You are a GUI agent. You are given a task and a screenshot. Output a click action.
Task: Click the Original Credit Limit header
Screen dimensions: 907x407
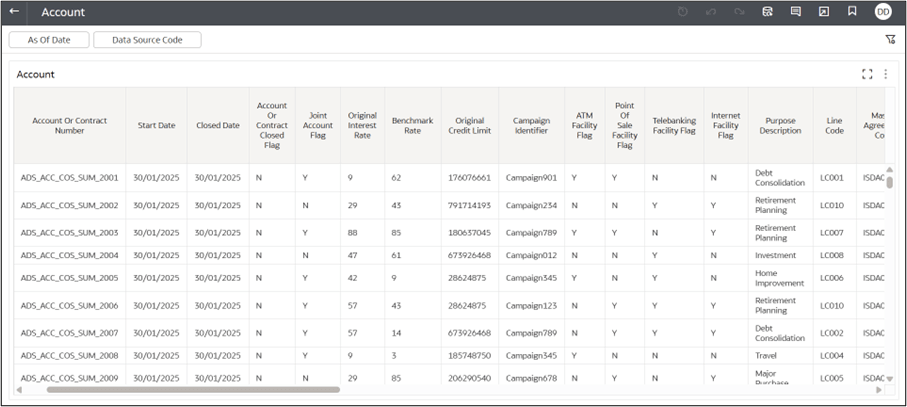470,125
